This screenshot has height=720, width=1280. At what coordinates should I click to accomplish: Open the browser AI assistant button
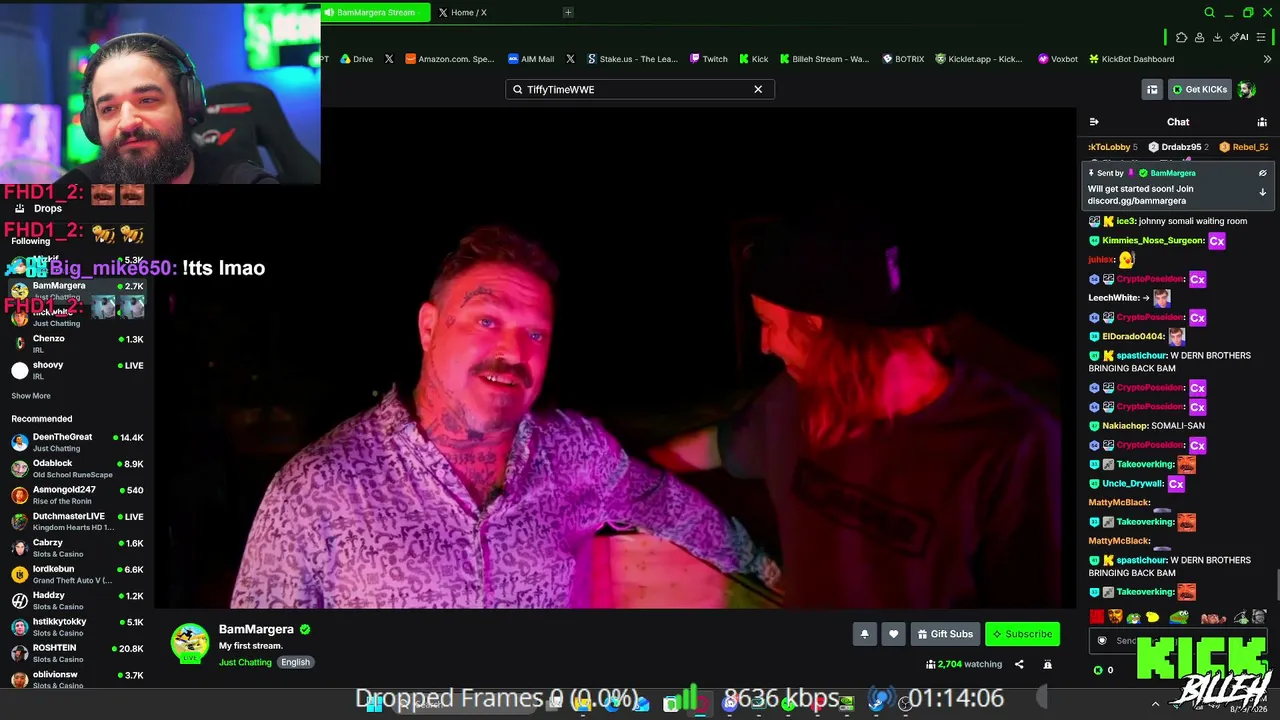tap(1240, 37)
